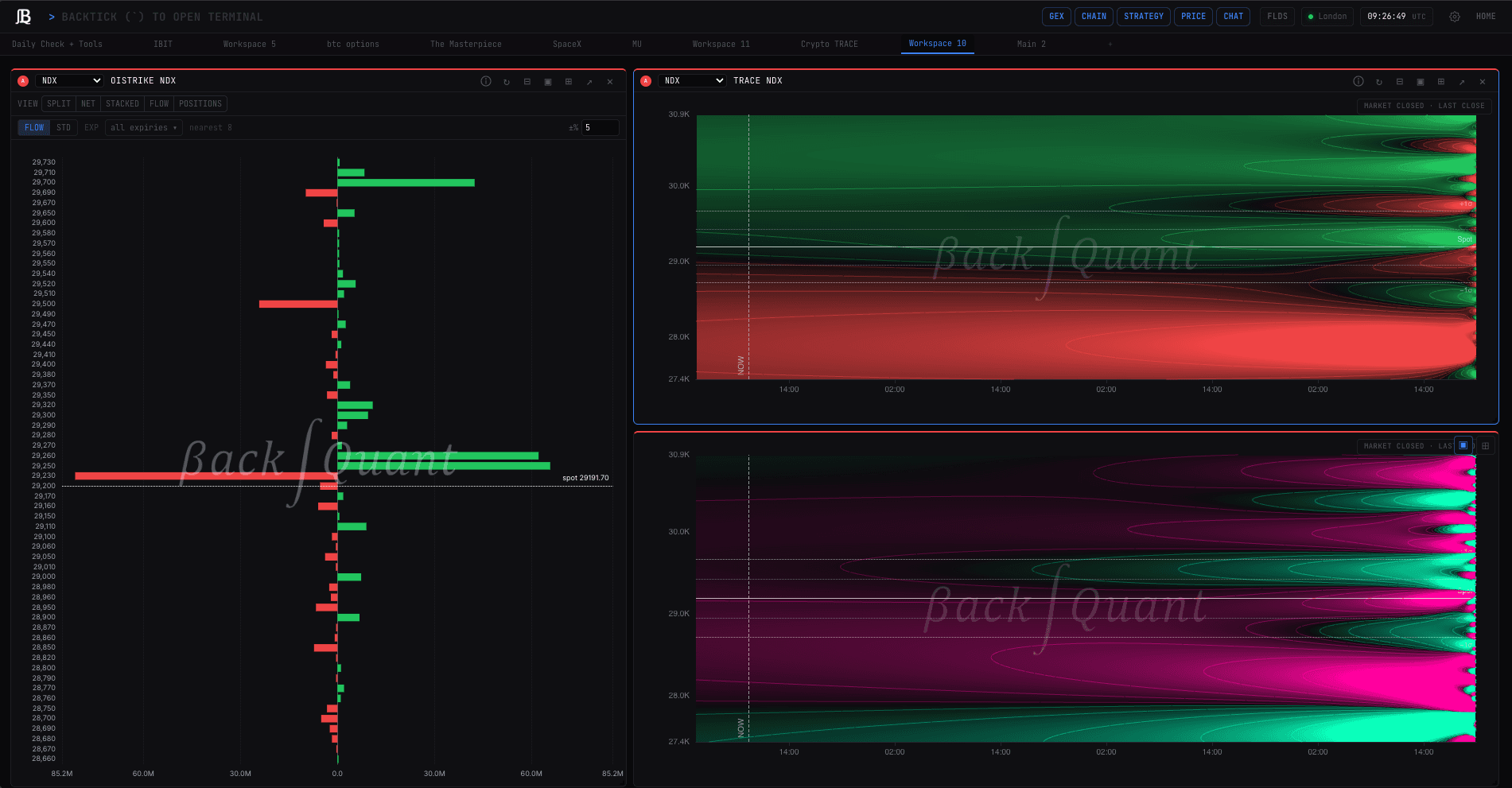Open the CHAT panel button
The image size is (1512, 788).
pos(1234,17)
